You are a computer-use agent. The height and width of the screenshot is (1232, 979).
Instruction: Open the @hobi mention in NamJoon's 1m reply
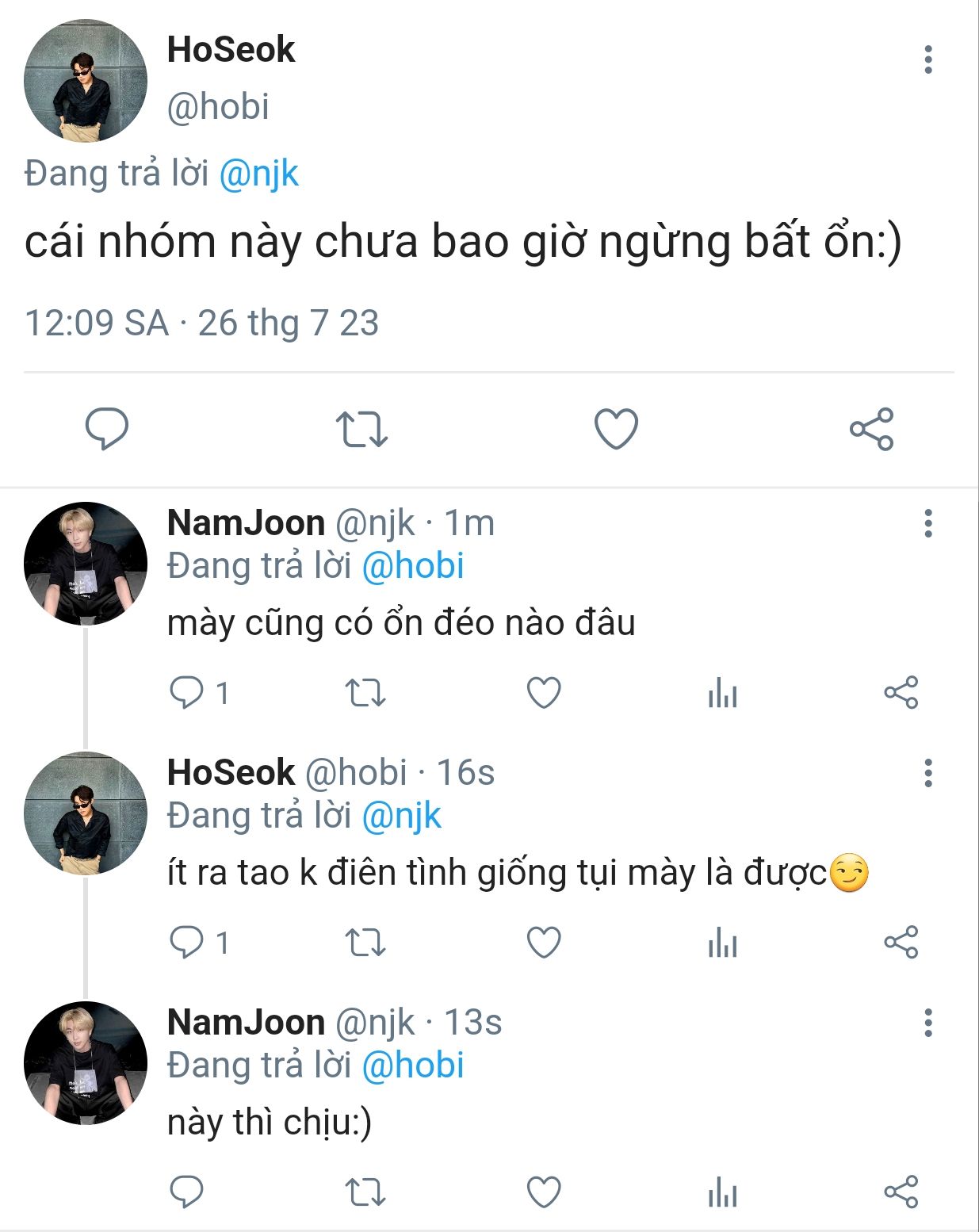point(412,567)
